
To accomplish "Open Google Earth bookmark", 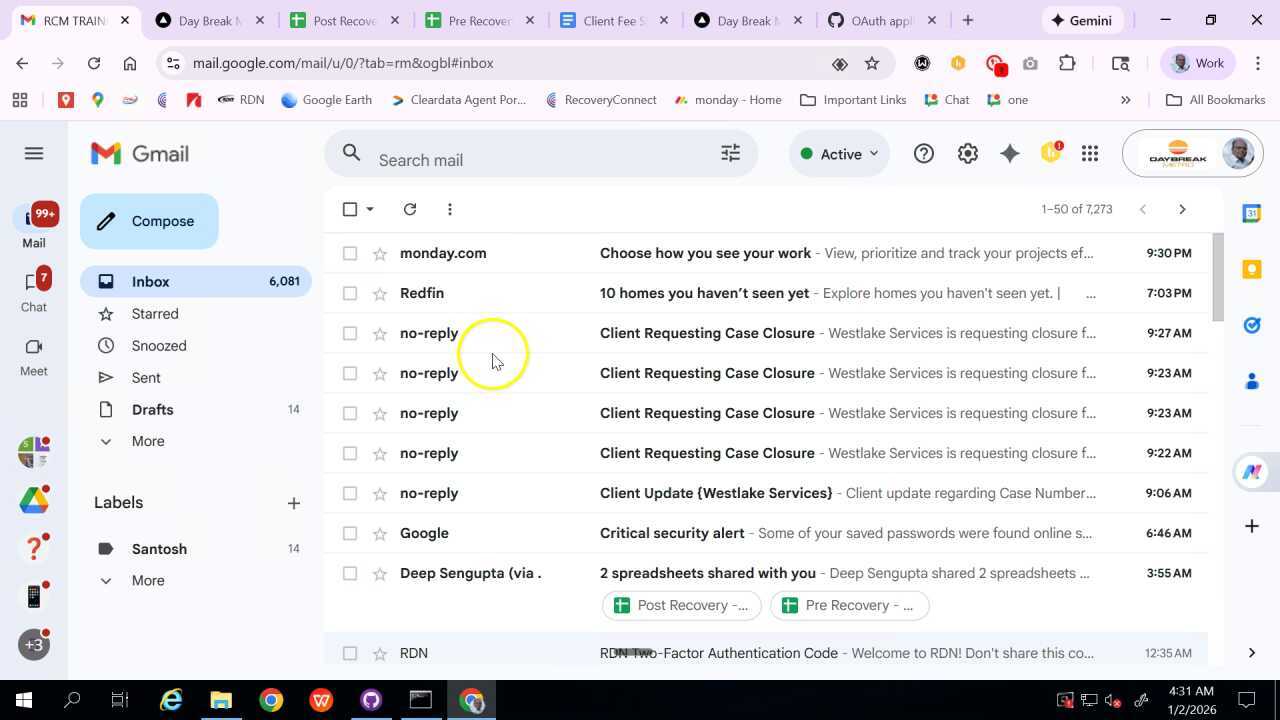I will [x=326, y=100].
